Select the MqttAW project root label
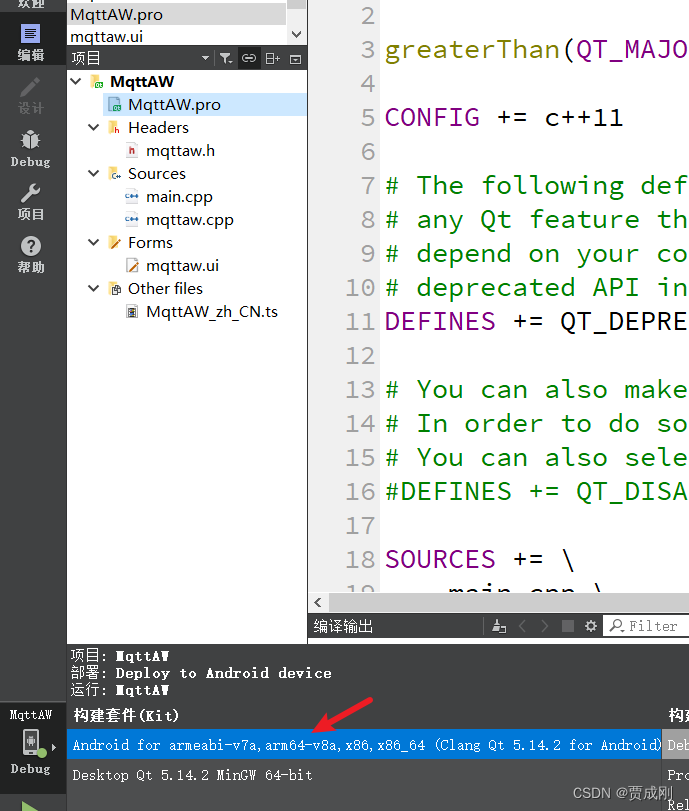Image resolution: width=689 pixels, height=811 pixels. pyautogui.click(x=142, y=82)
